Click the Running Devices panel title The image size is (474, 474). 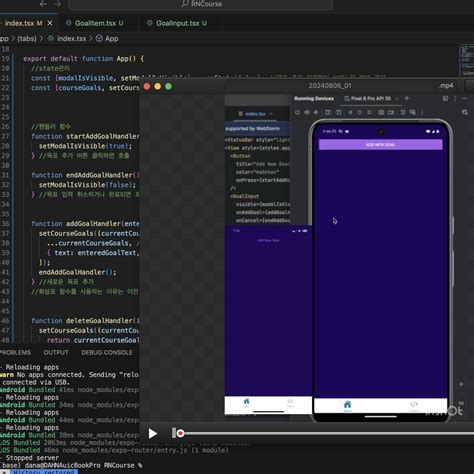click(314, 98)
